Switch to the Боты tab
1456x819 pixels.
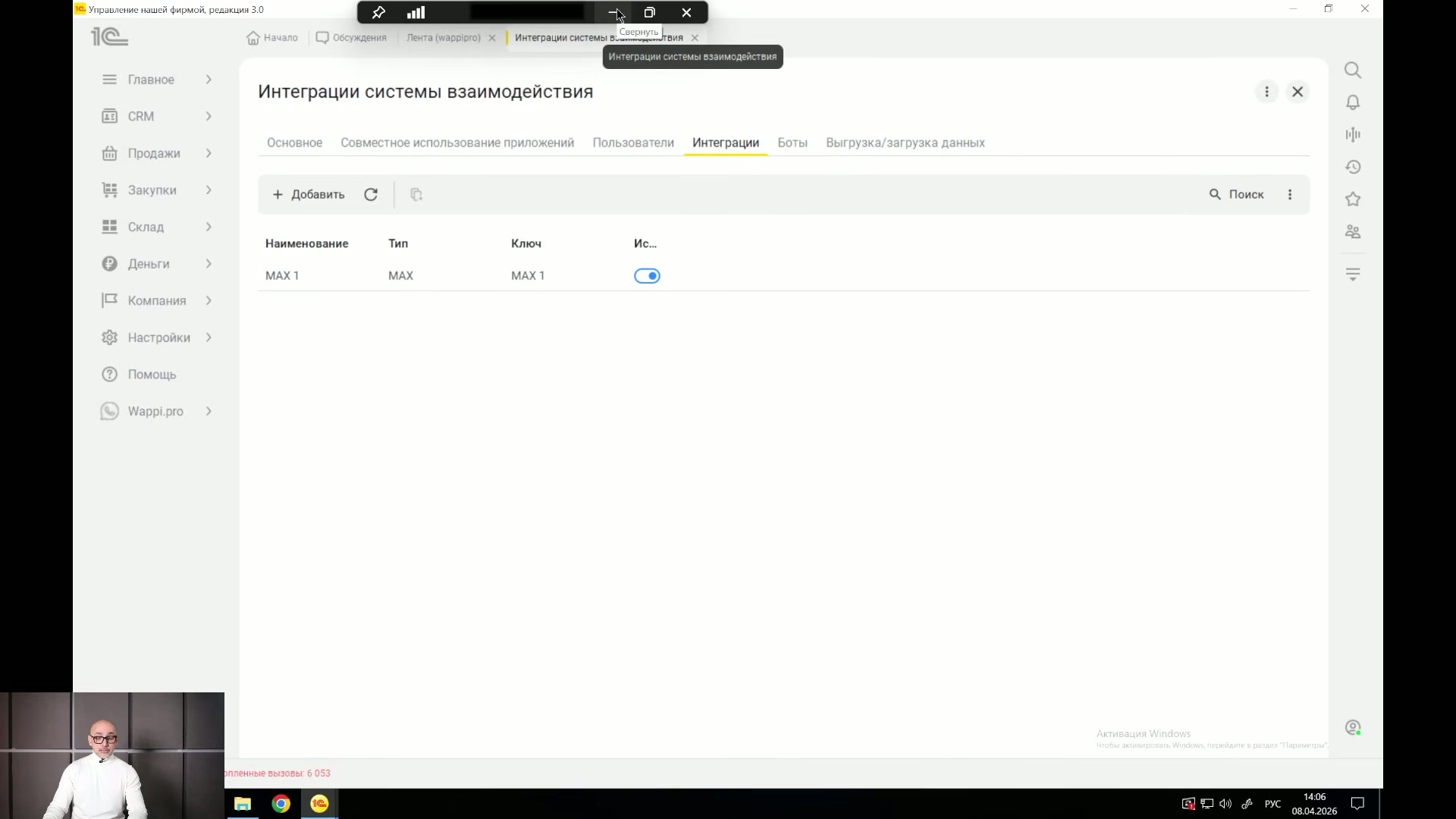(x=792, y=143)
